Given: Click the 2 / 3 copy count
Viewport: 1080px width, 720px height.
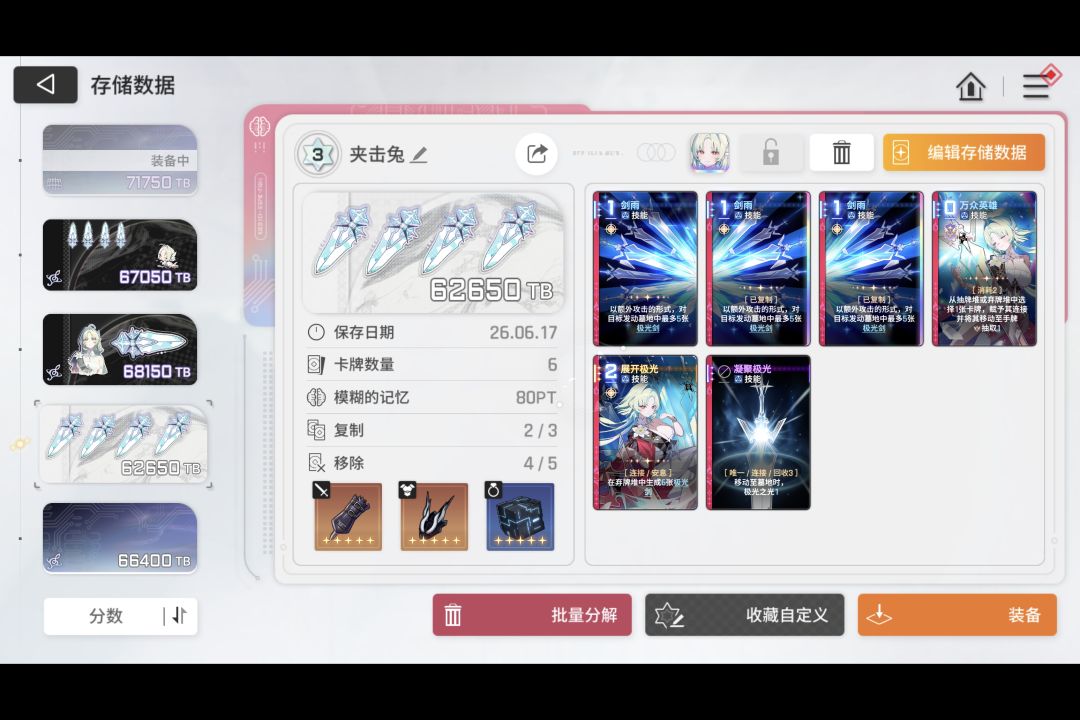Looking at the screenshot, I should click(x=540, y=431).
